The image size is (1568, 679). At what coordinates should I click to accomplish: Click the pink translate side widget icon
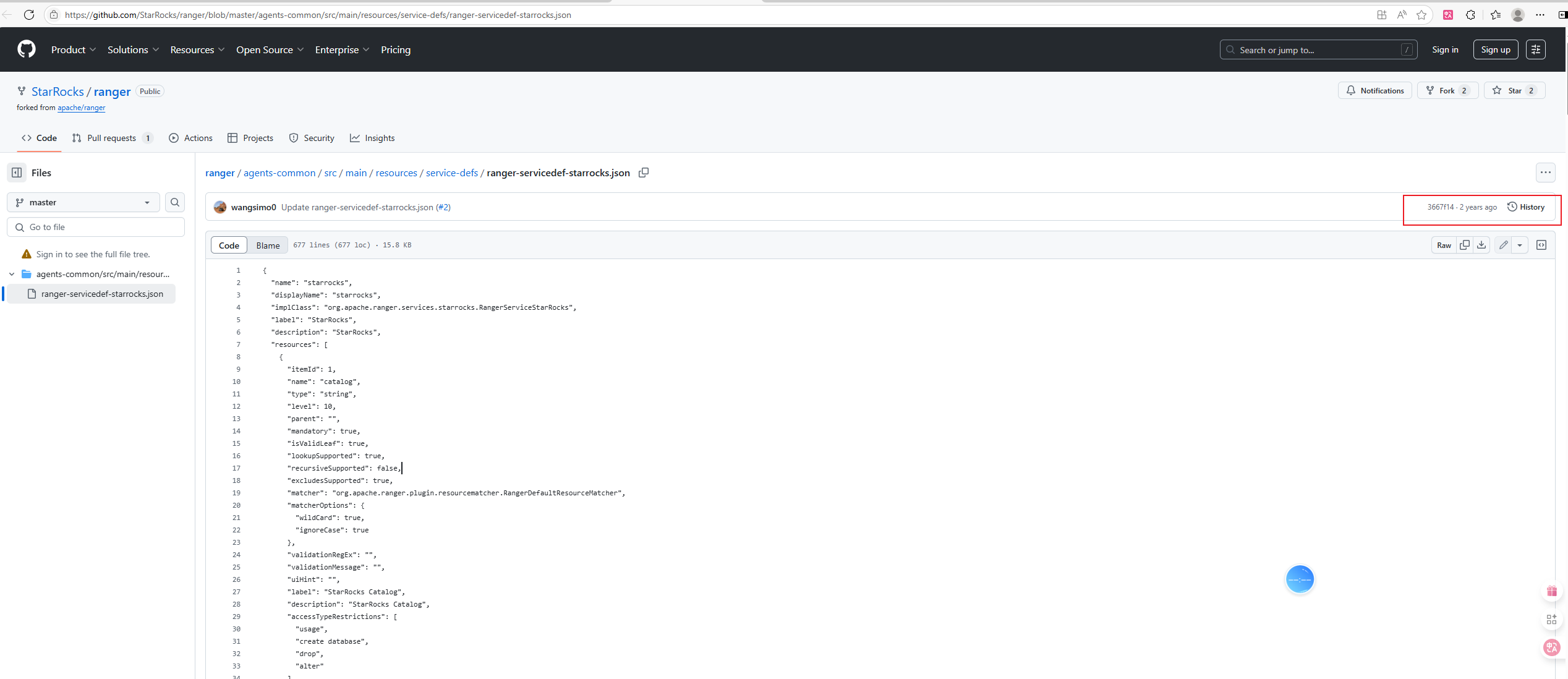(x=1552, y=647)
